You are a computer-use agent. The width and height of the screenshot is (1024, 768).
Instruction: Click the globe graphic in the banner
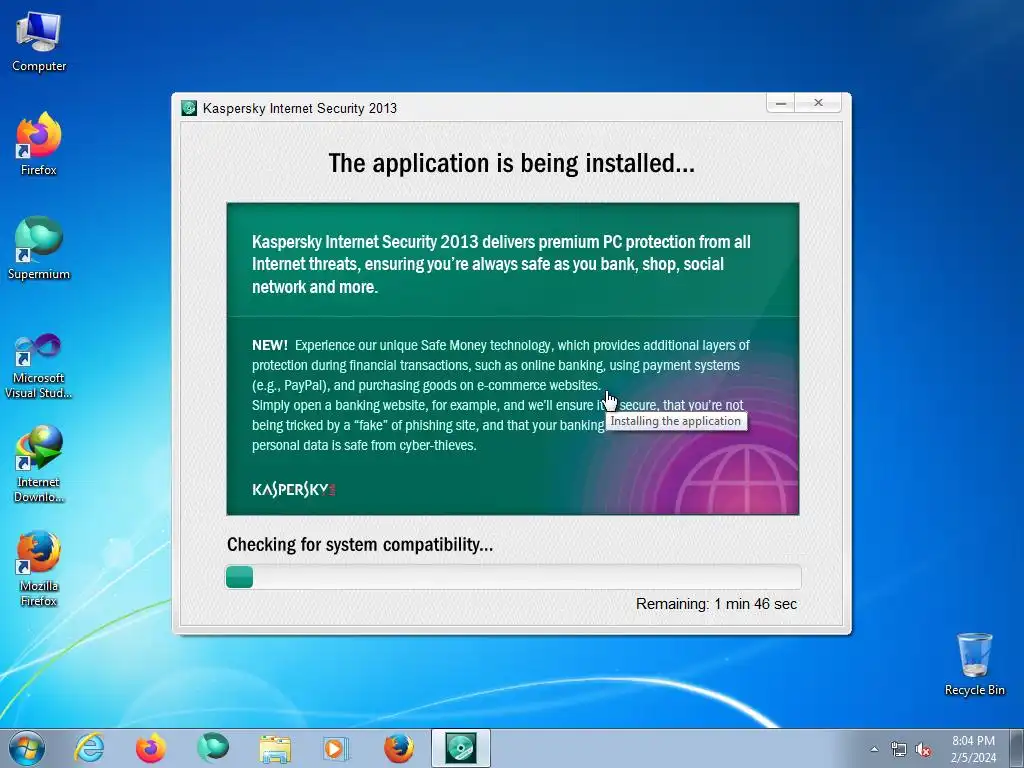(738, 479)
